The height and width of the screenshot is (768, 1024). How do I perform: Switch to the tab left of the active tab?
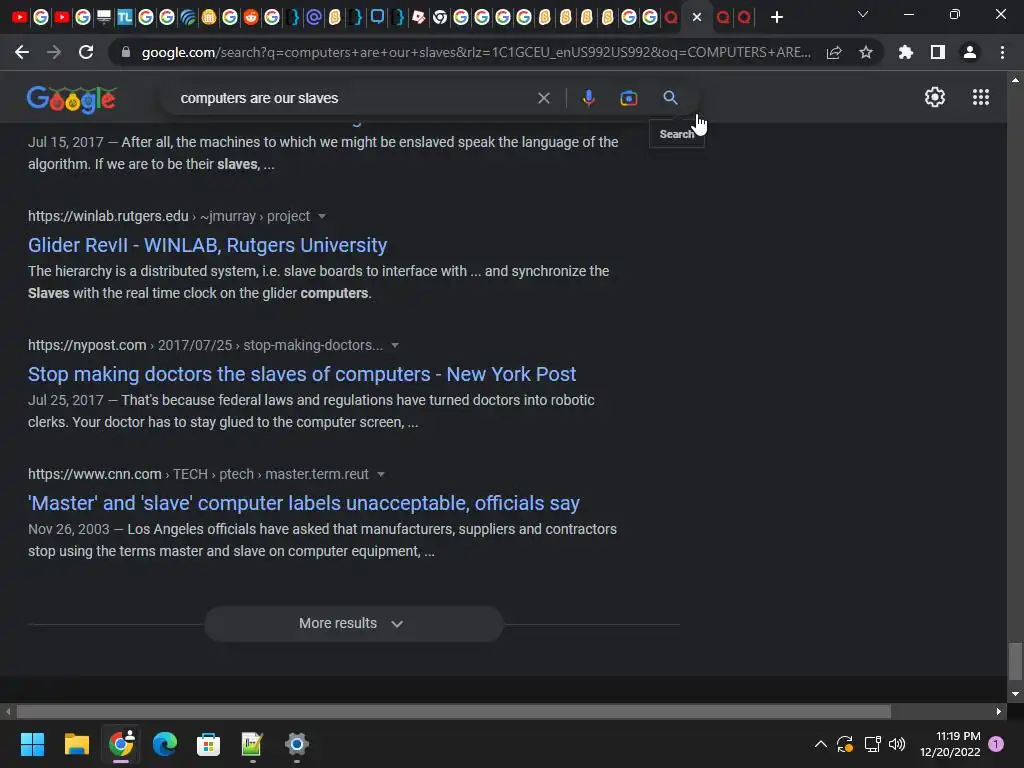[671, 17]
